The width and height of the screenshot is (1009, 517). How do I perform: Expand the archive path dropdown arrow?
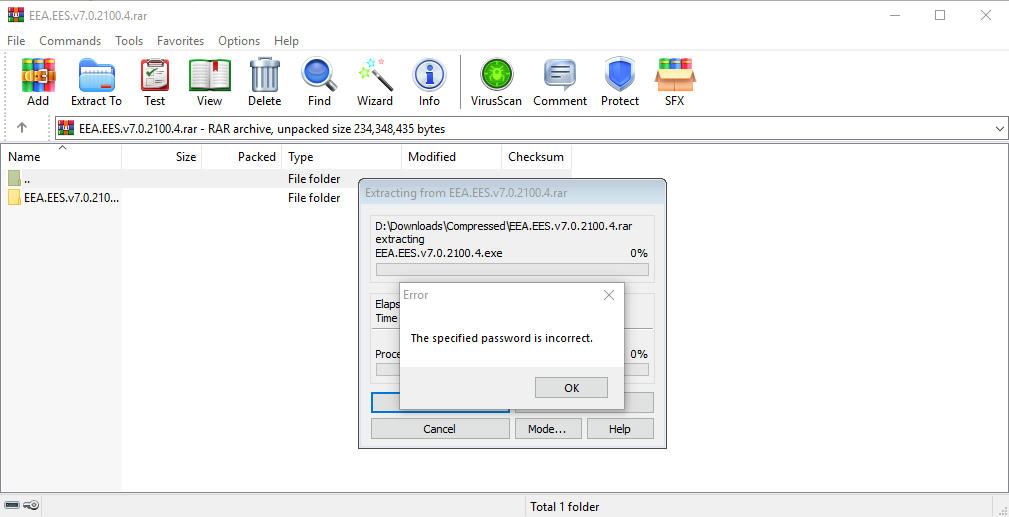tap(1000, 129)
